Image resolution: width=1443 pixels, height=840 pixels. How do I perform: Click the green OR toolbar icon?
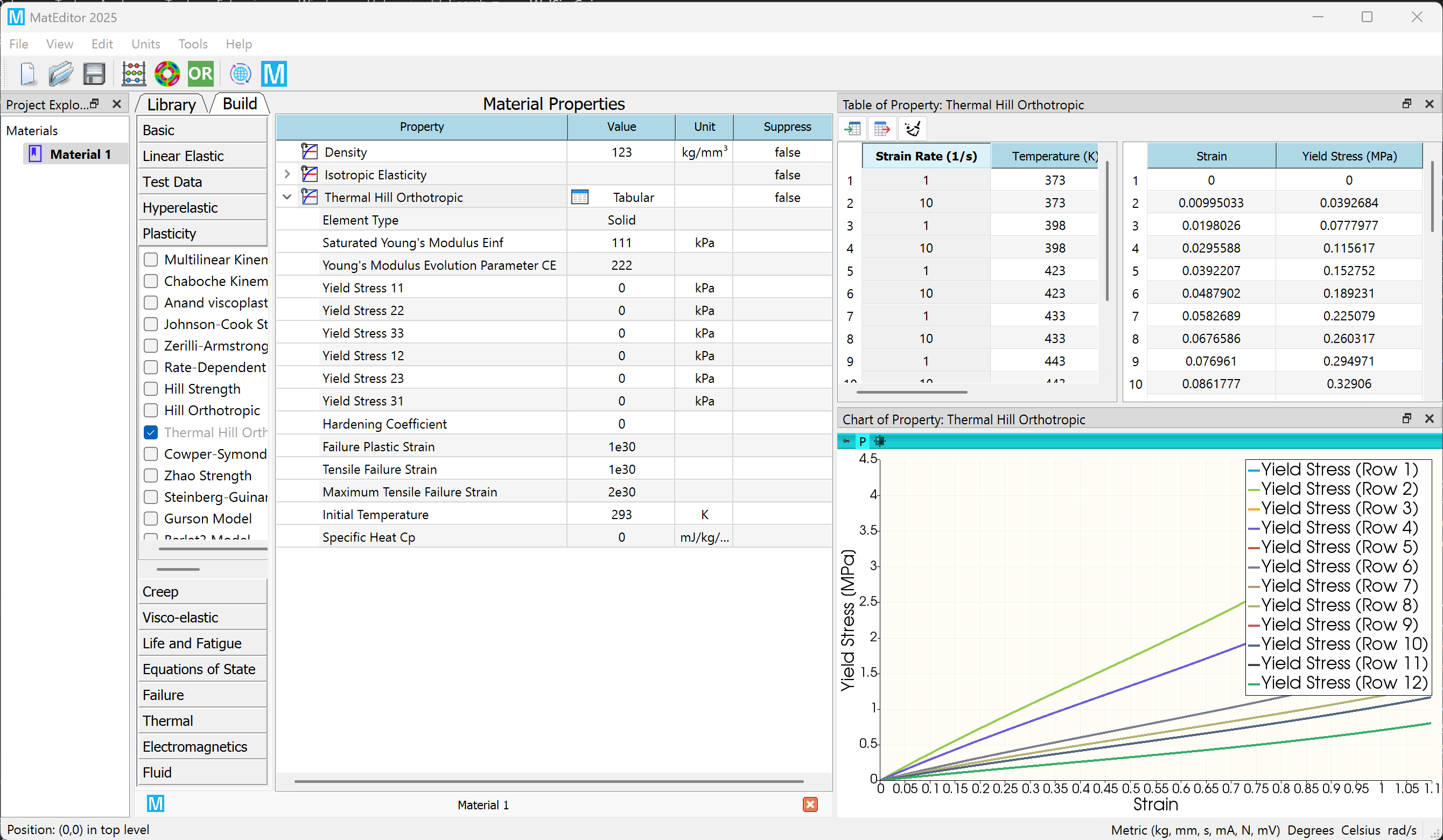[x=200, y=74]
